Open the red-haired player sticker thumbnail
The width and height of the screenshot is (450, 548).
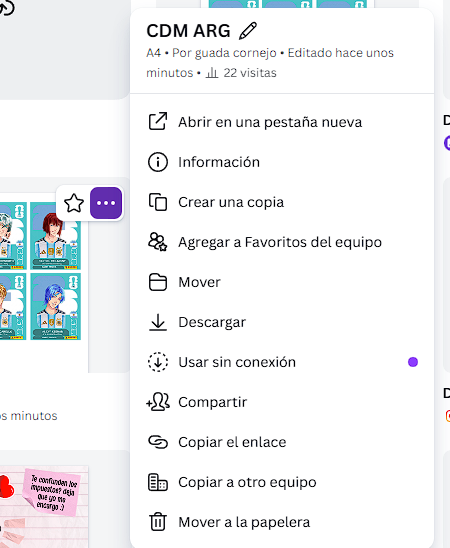click(56, 236)
